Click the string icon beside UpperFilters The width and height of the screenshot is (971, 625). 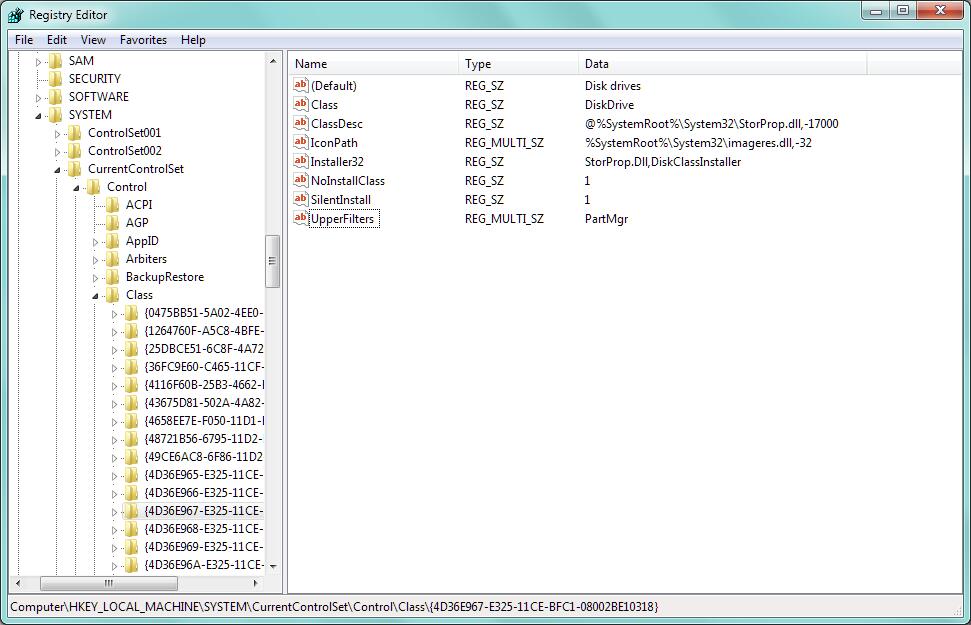[300, 218]
